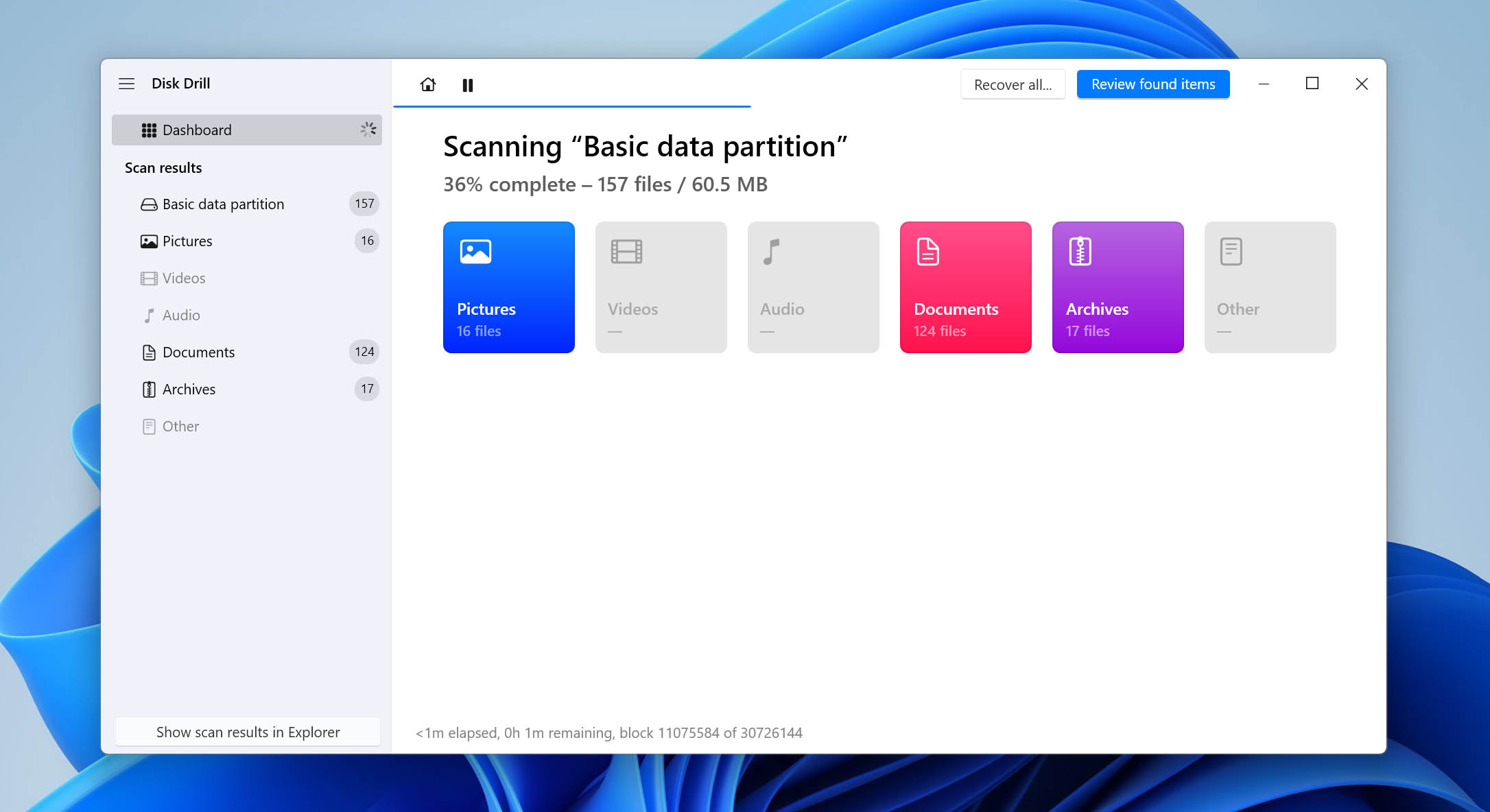Click the file icon on Other card
1490x812 pixels.
pyautogui.click(x=1231, y=252)
